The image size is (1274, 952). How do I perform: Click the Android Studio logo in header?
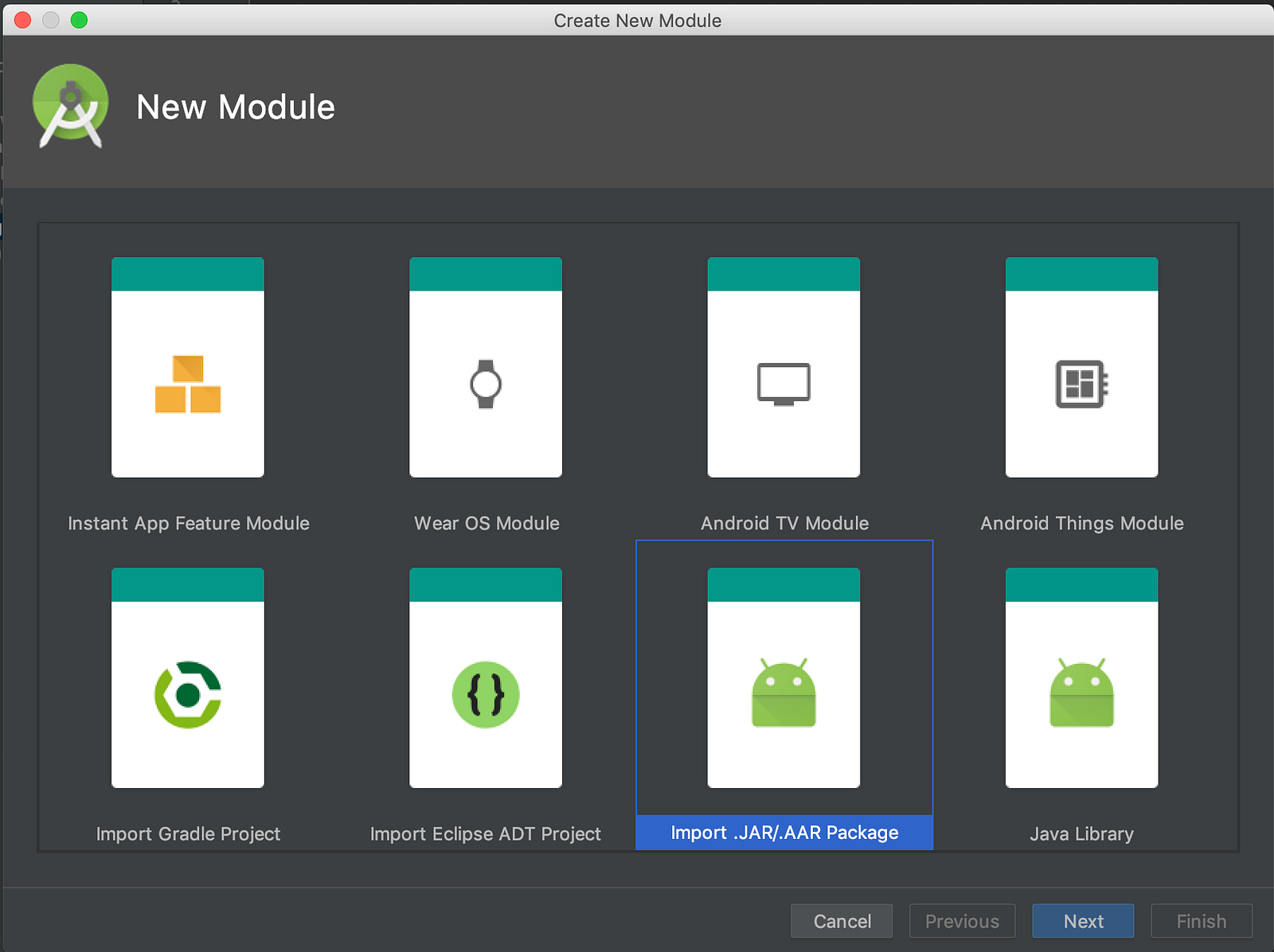click(71, 106)
